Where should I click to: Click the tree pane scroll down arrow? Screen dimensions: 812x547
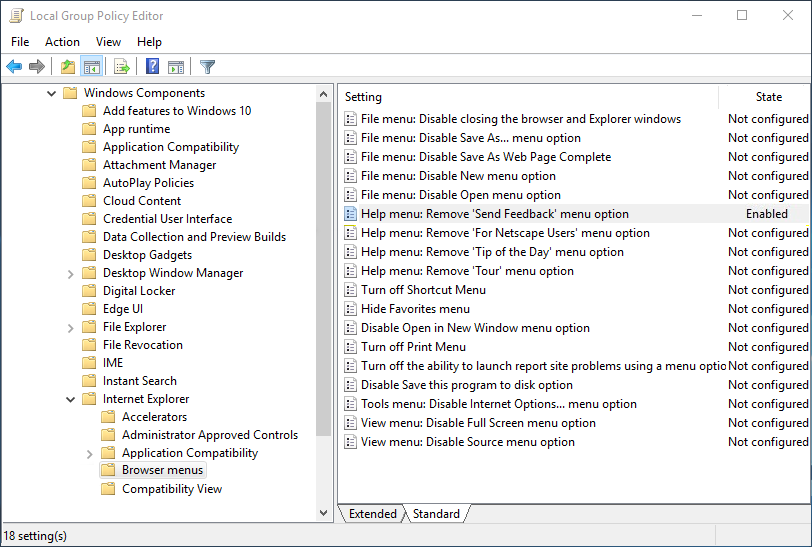point(323,513)
